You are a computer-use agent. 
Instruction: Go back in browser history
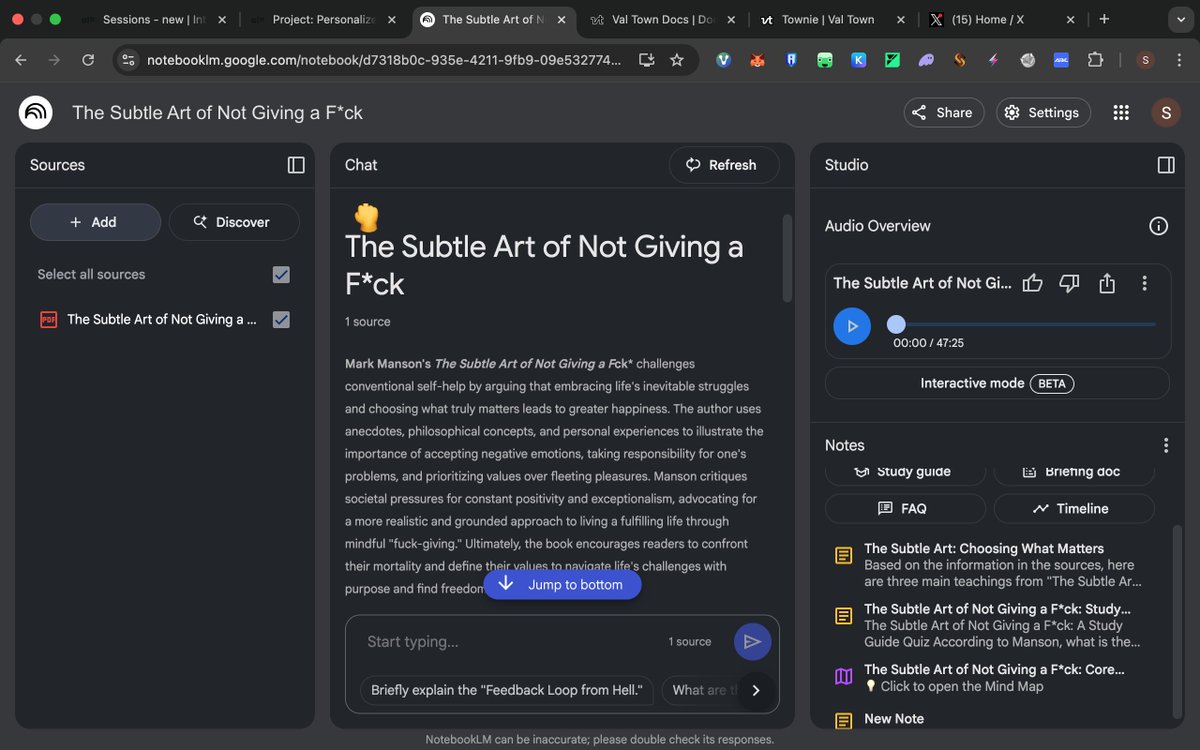point(21,60)
